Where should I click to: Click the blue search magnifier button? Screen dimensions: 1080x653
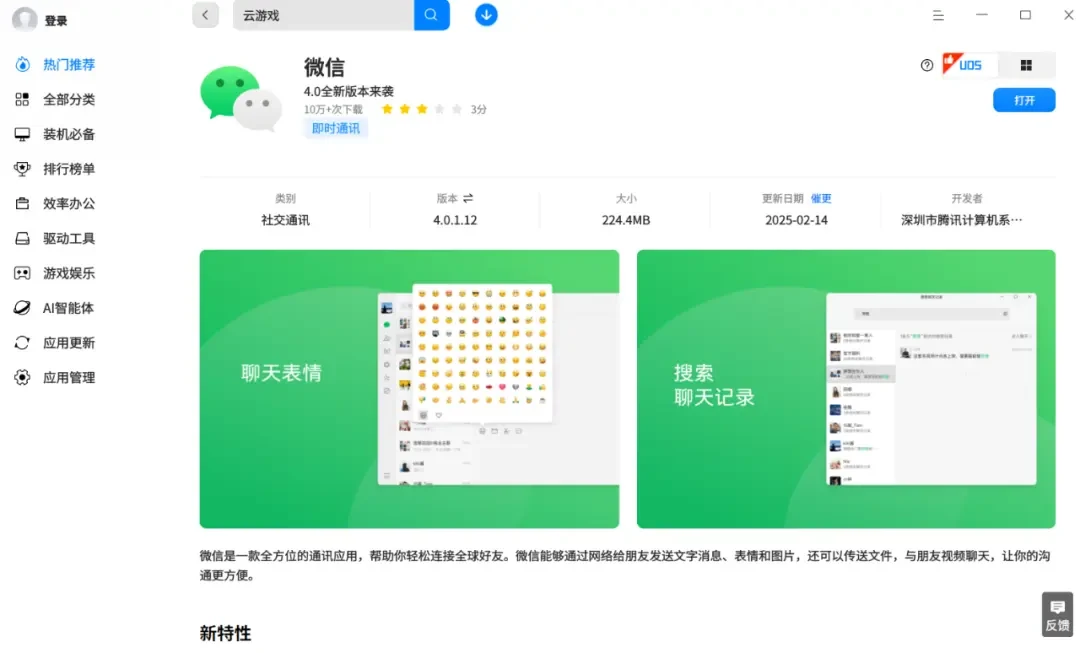(x=432, y=15)
